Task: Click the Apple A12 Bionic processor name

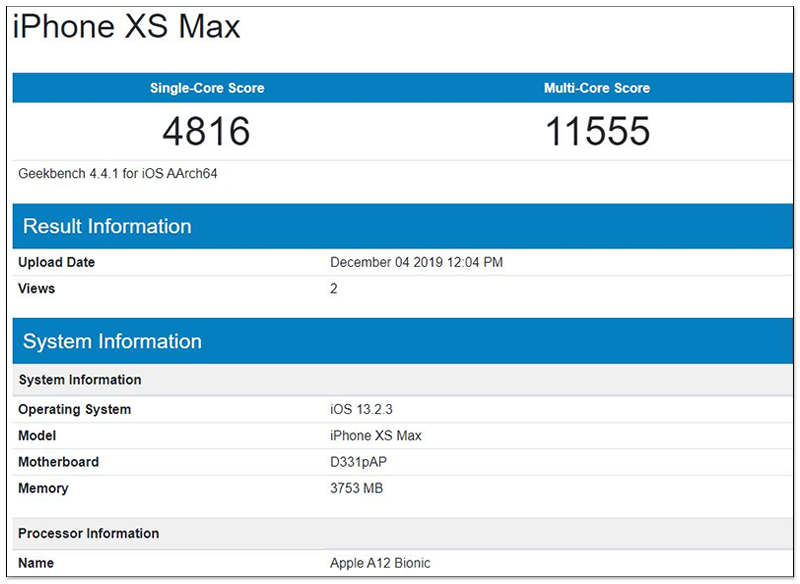Action: 380,563
